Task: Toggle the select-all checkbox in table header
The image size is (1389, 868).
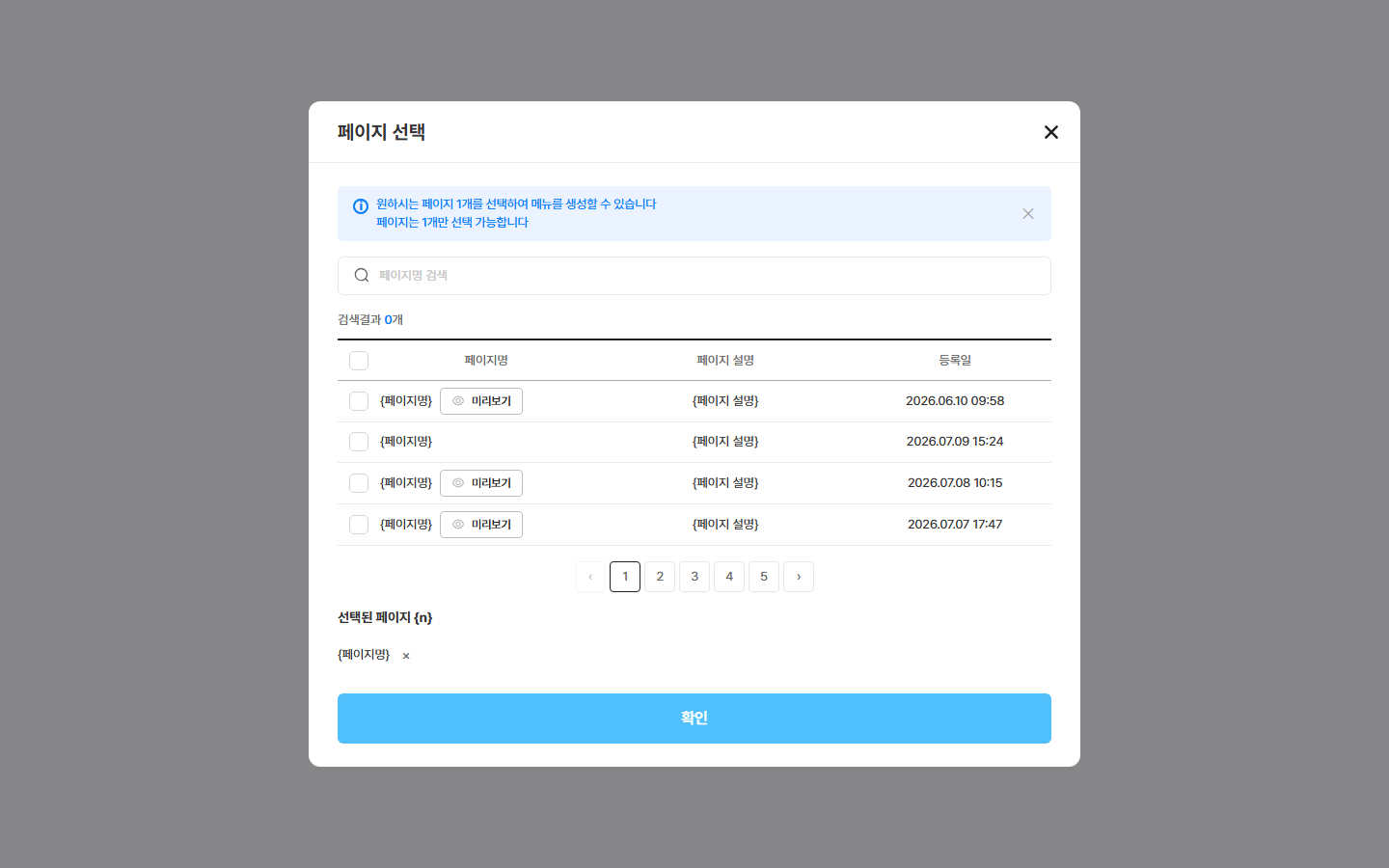Action: point(359,361)
